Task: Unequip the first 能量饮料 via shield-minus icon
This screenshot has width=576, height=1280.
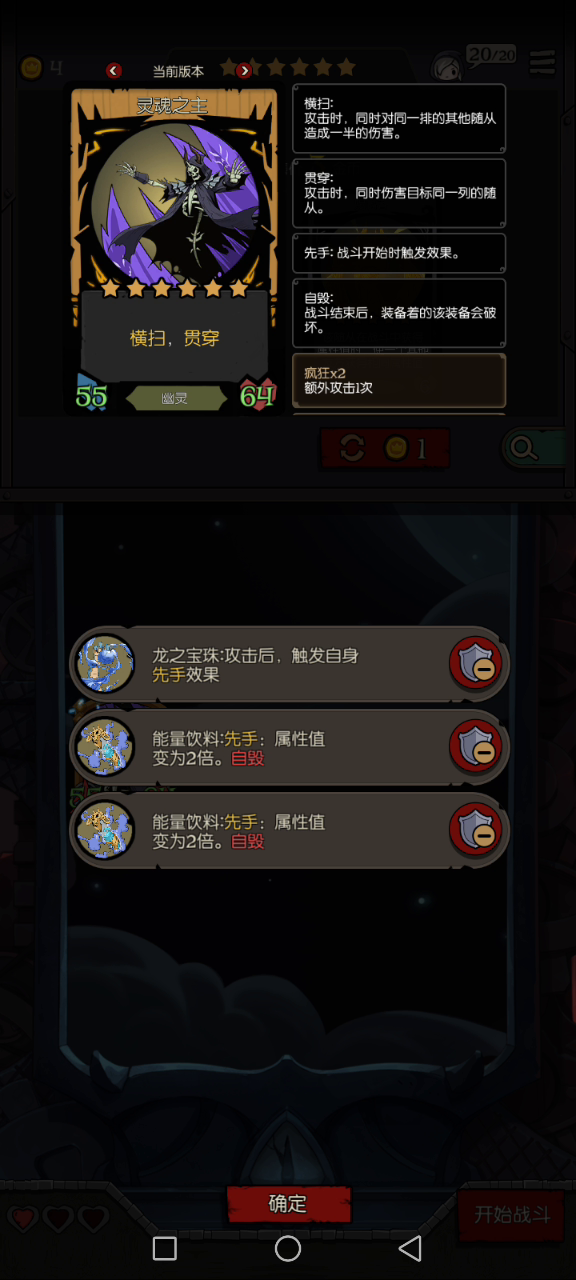Action: click(x=476, y=747)
